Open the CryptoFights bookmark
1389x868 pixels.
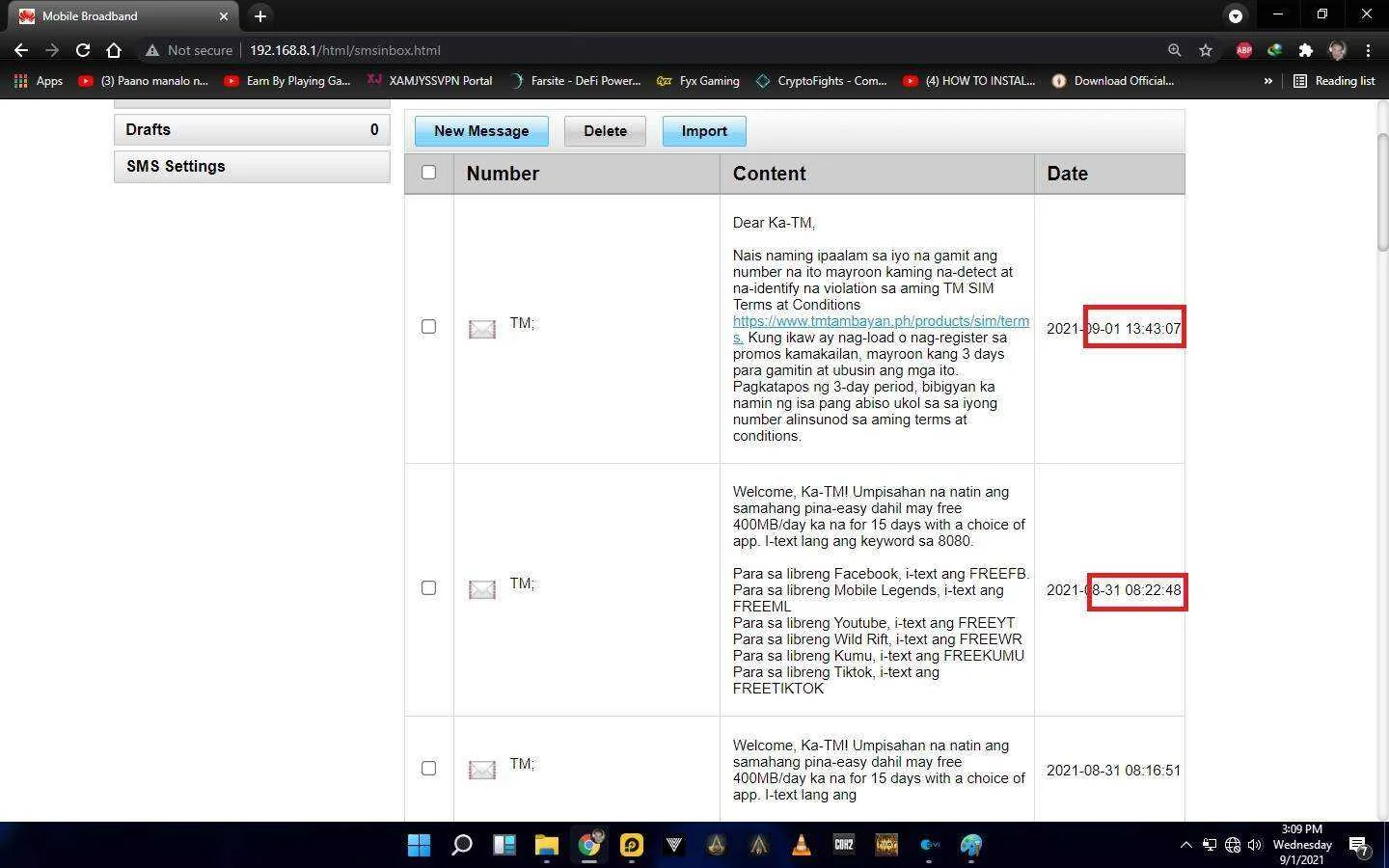pyautogui.click(x=821, y=81)
